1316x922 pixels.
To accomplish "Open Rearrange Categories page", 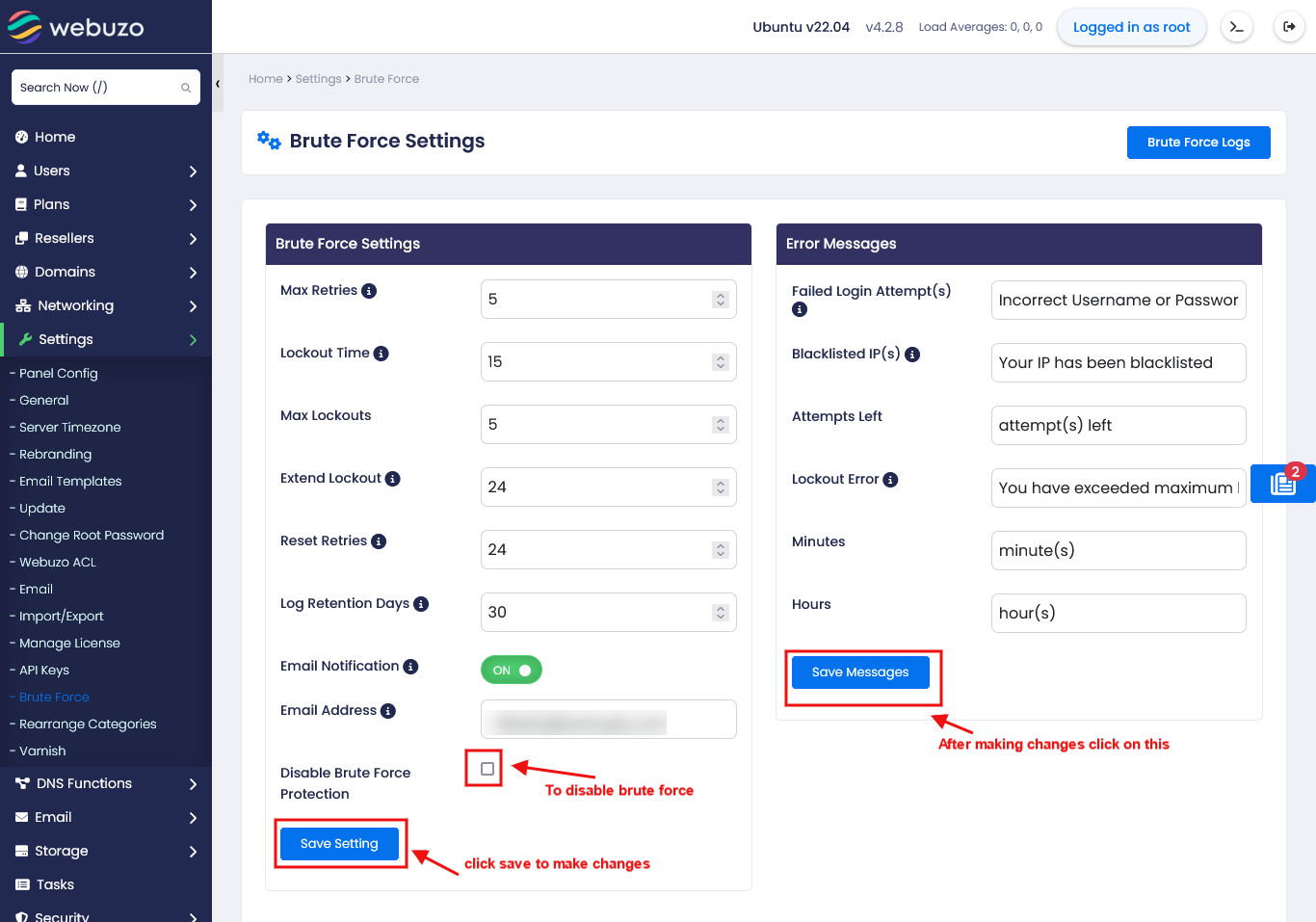I will click(88, 724).
